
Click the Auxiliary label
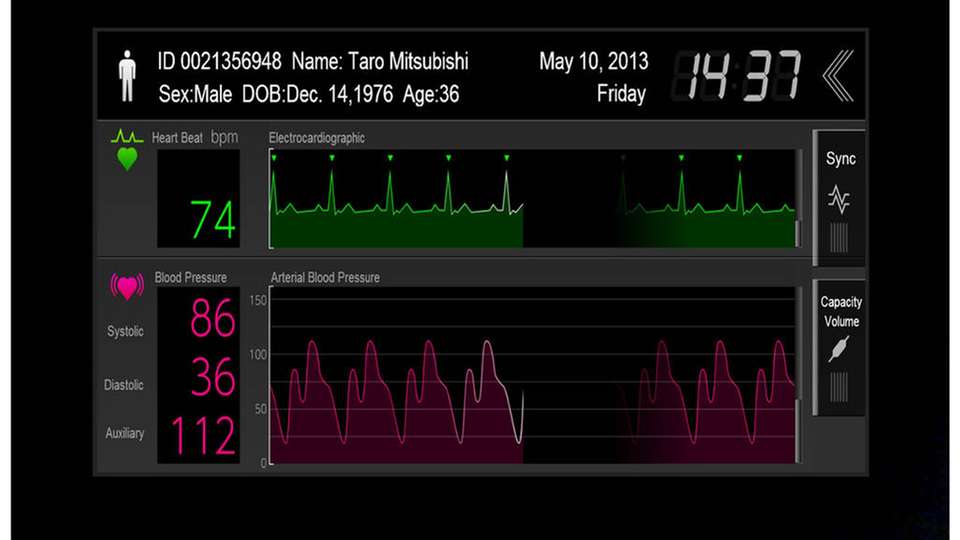(124, 433)
